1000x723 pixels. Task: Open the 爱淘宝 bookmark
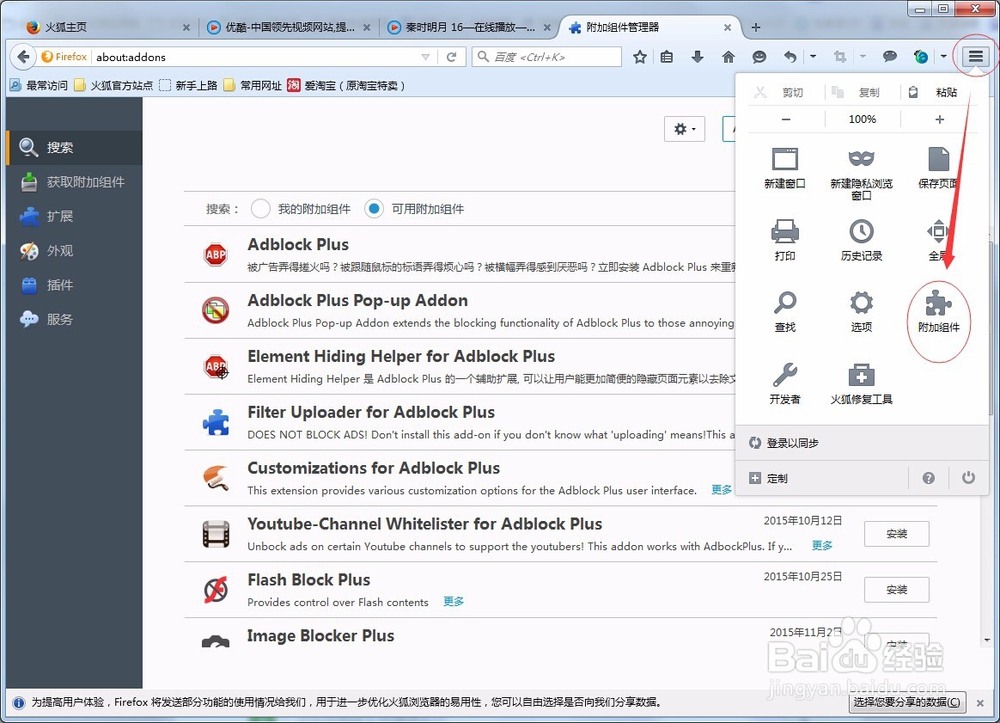pos(346,85)
